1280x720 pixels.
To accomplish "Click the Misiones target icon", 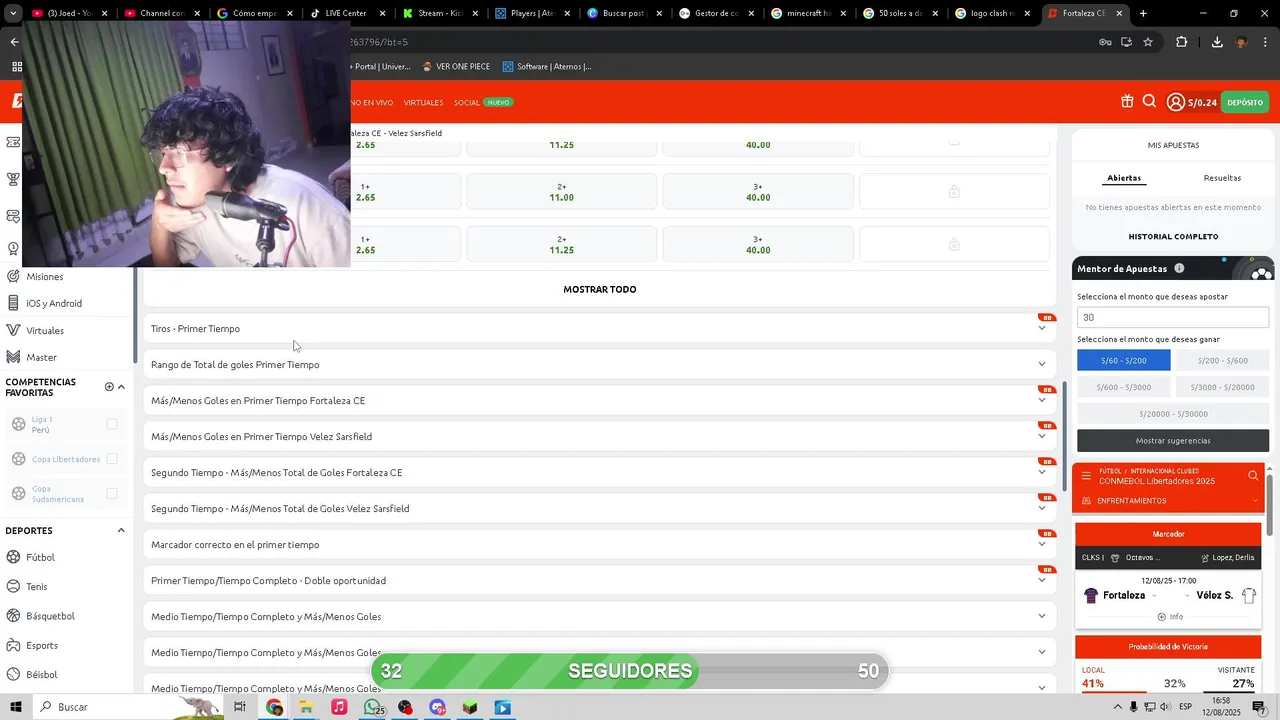I will point(14,276).
